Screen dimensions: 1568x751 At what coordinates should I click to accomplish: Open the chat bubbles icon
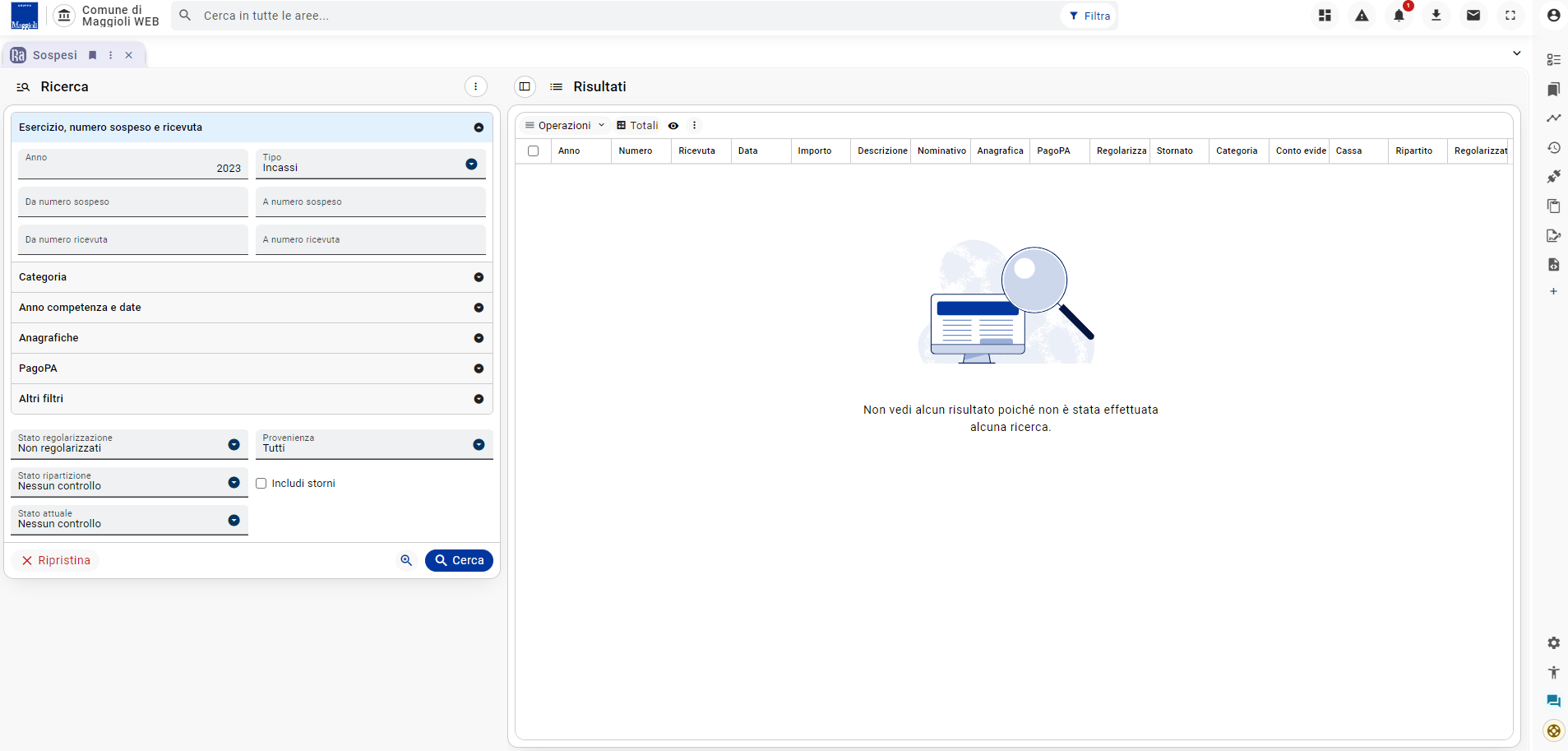(x=1553, y=701)
